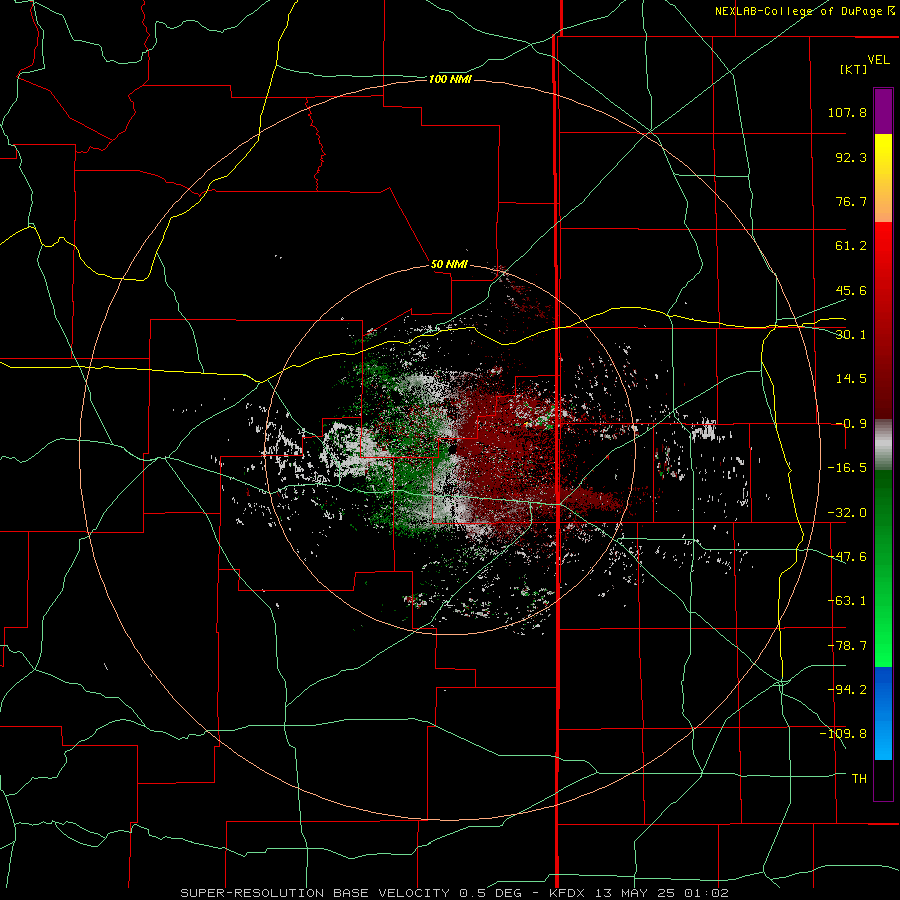Click the -16.5 legend value
This screenshot has width=900, height=900.
pos(847,468)
